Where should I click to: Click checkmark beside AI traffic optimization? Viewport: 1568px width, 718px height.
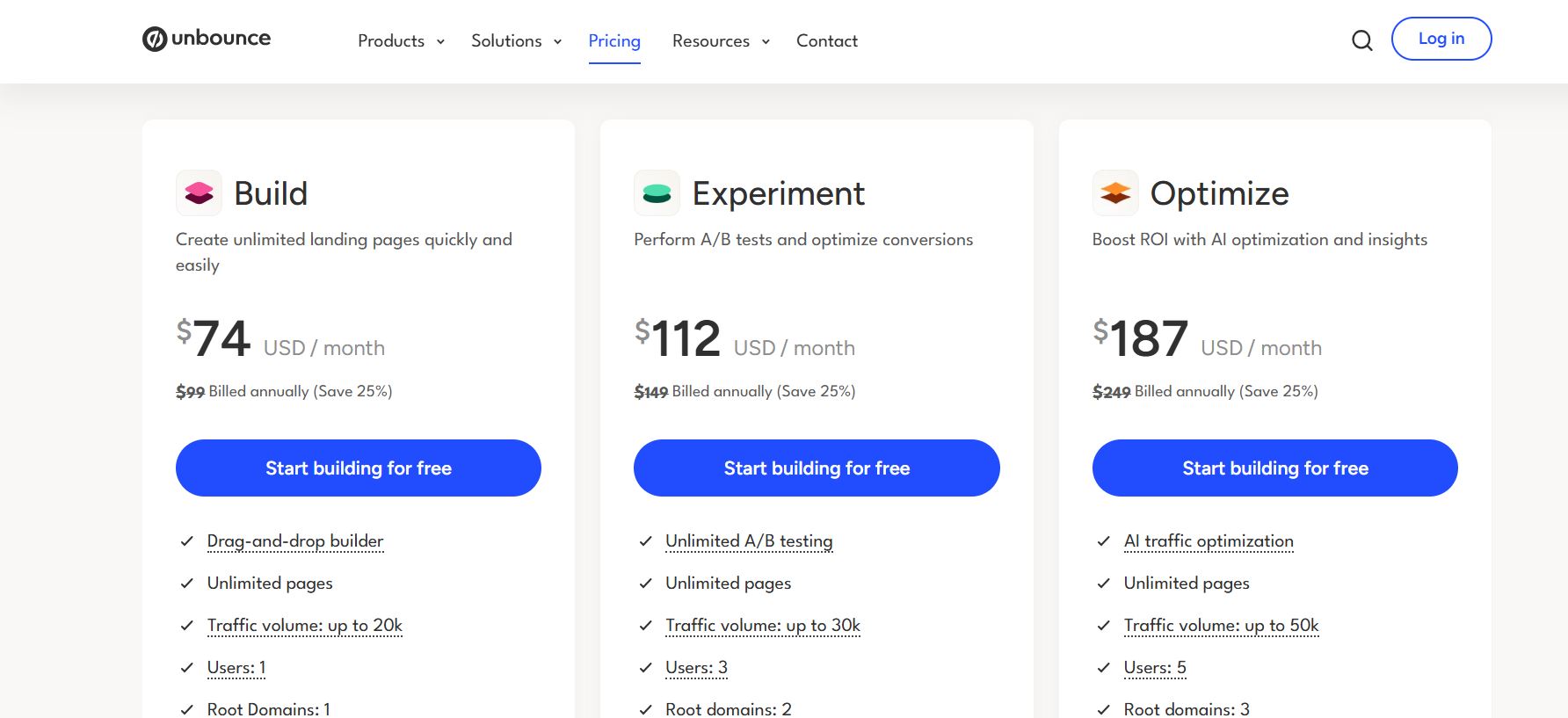point(1103,541)
